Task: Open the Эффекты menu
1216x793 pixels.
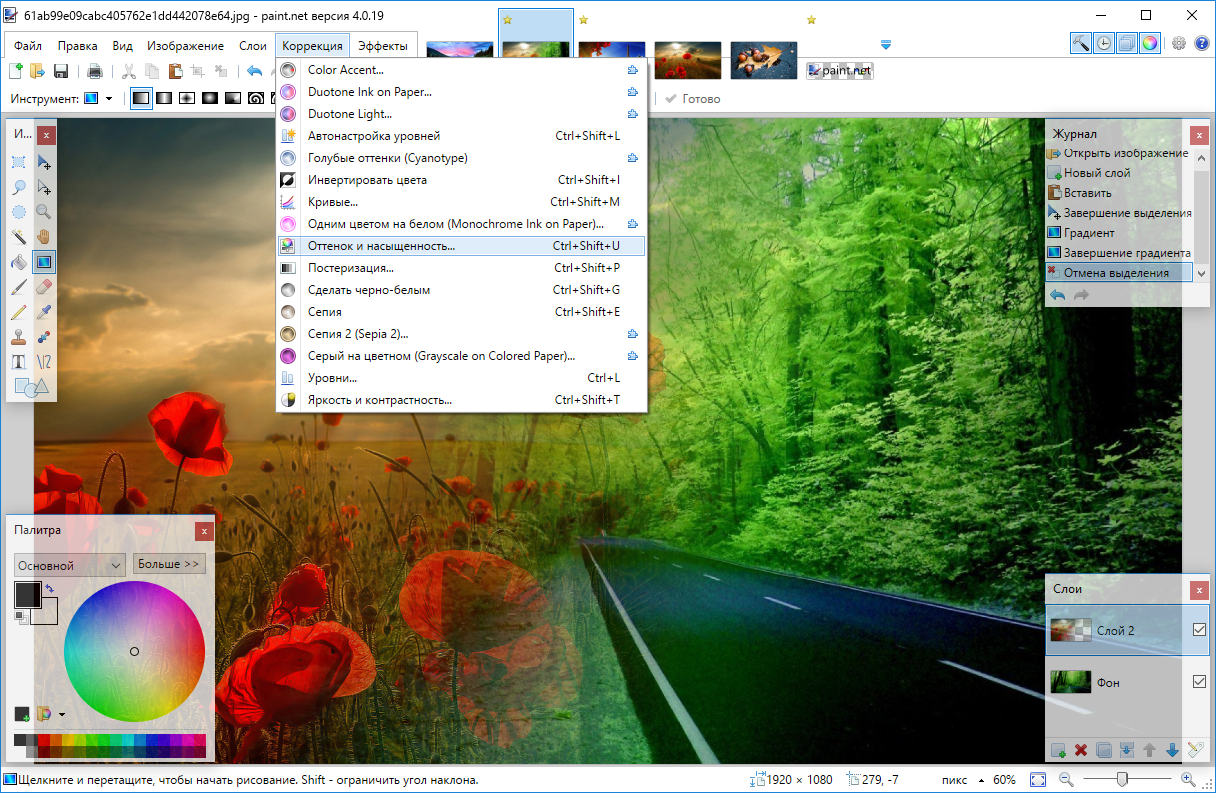Action: pyautogui.click(x=383, y=46)
